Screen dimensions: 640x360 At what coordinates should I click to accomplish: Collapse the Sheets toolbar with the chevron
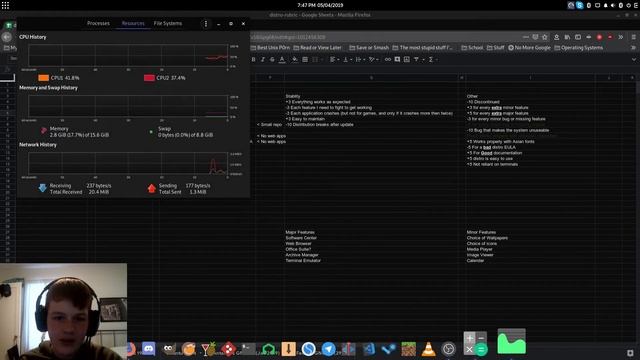[633, 60]
